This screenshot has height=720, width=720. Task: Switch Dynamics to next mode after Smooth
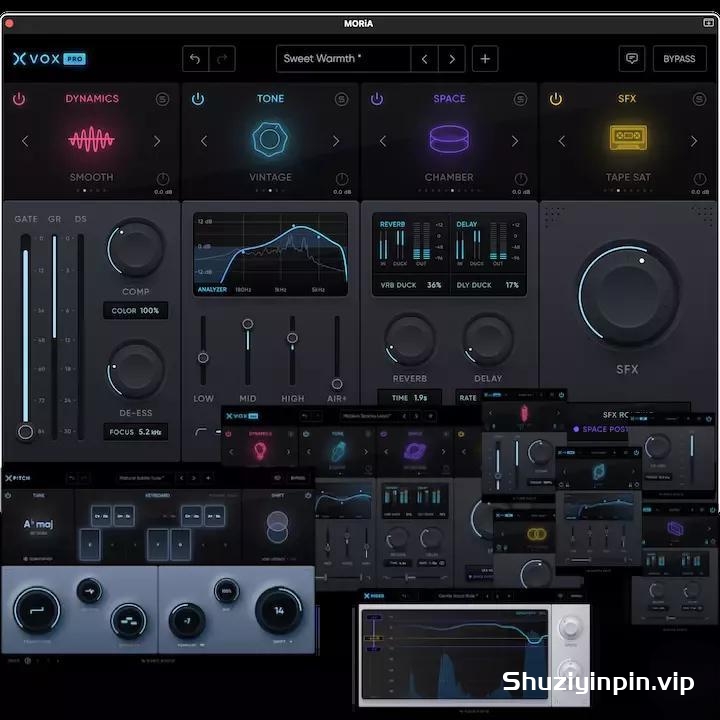157,141
